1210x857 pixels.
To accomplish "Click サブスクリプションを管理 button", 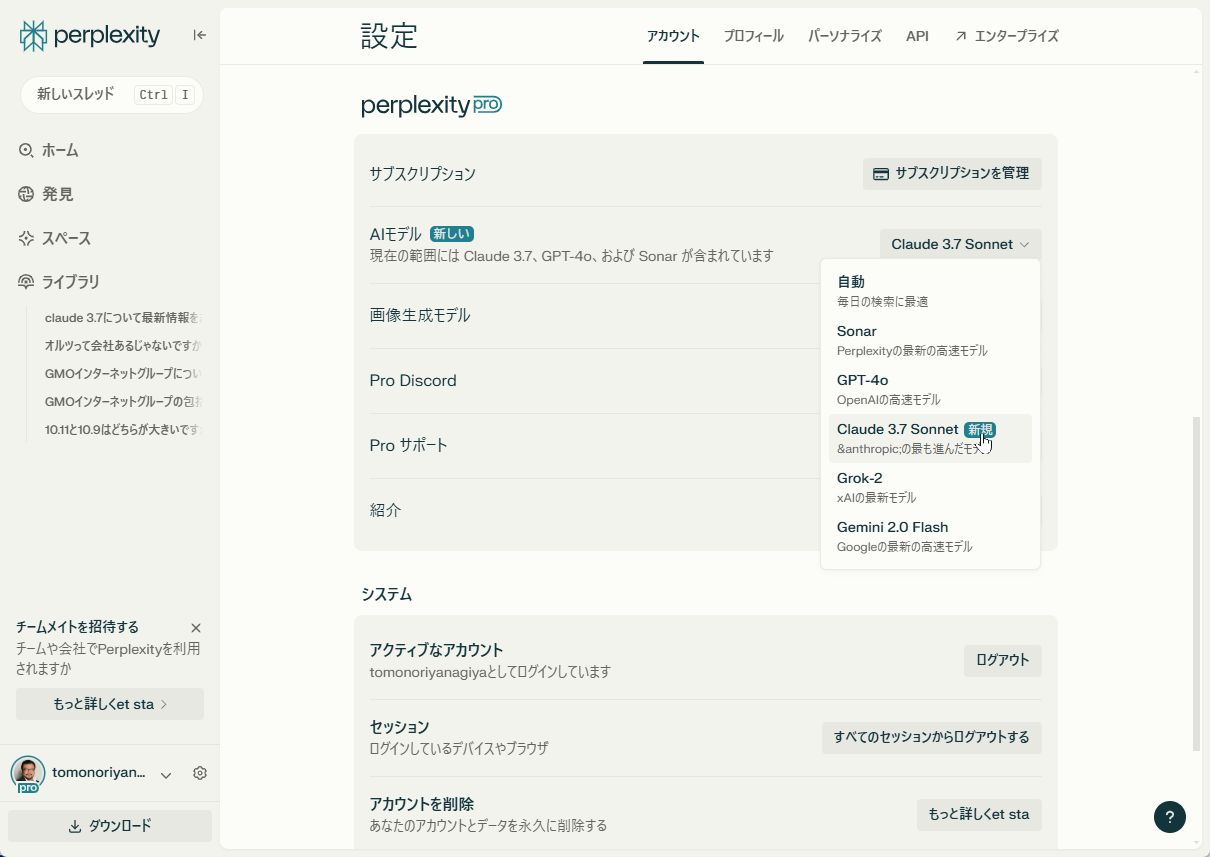I will (952, 174).
